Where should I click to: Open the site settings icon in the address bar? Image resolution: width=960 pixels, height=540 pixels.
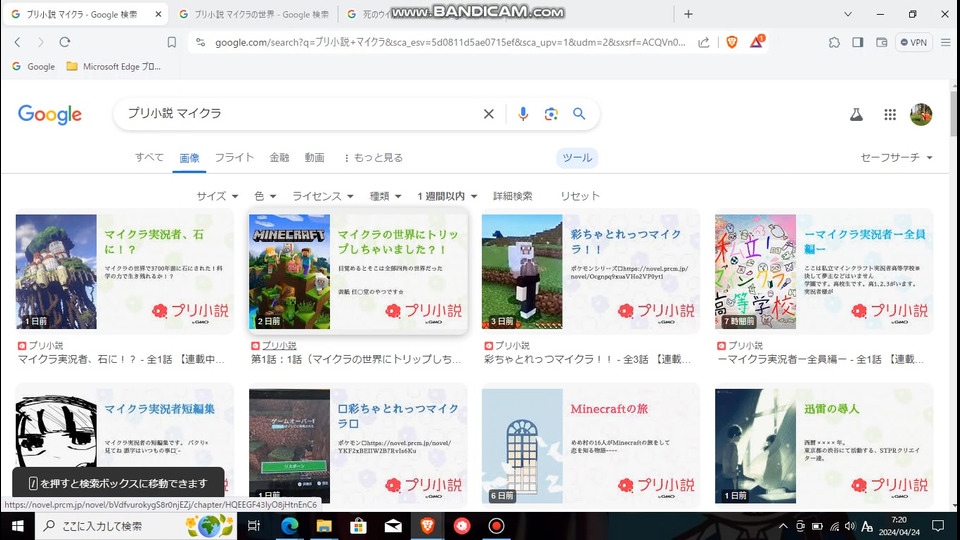pyautogui.click(x=200, y=42)
